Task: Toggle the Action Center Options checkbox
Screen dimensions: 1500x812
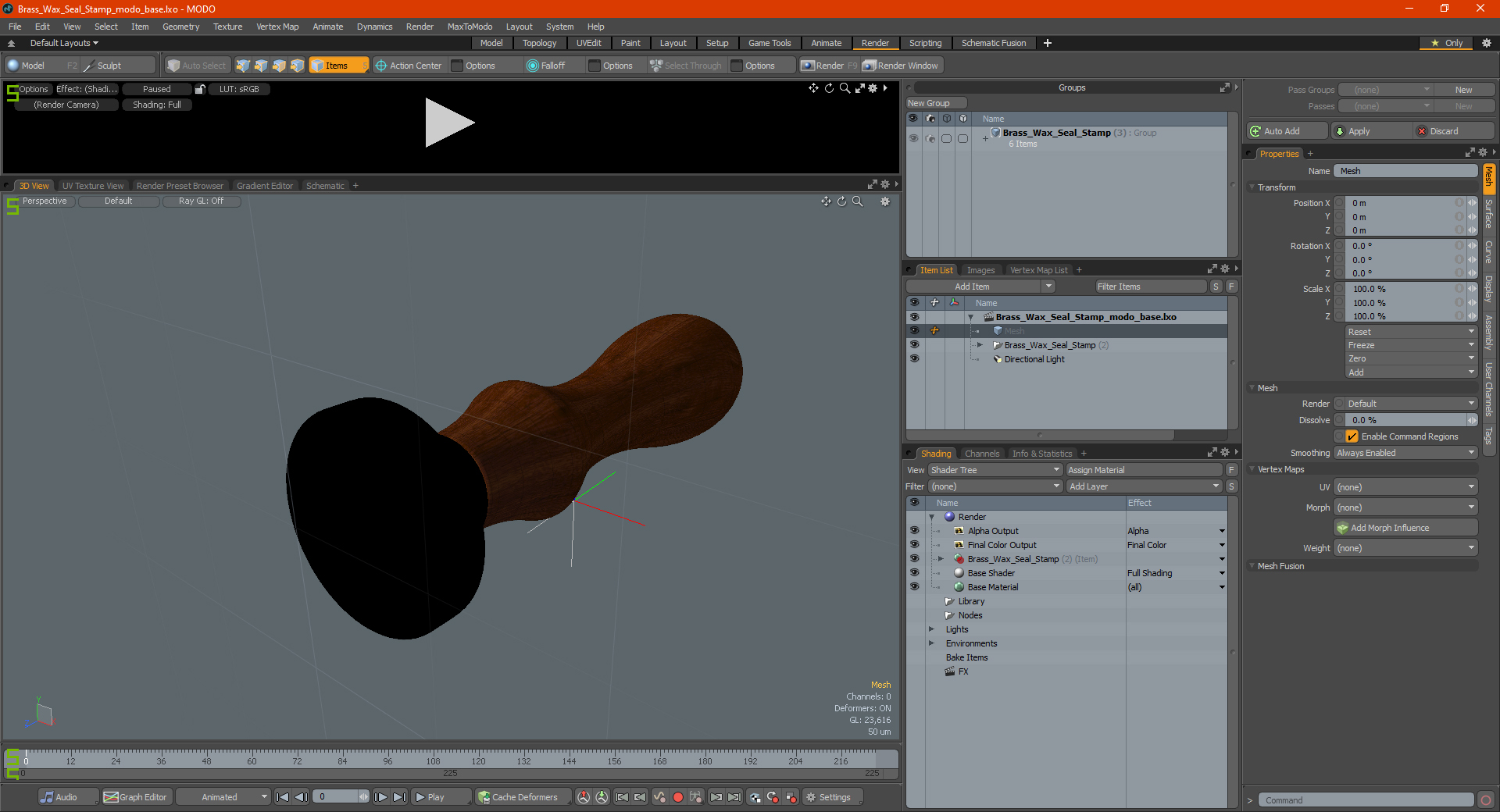Action: click(458, 66)
